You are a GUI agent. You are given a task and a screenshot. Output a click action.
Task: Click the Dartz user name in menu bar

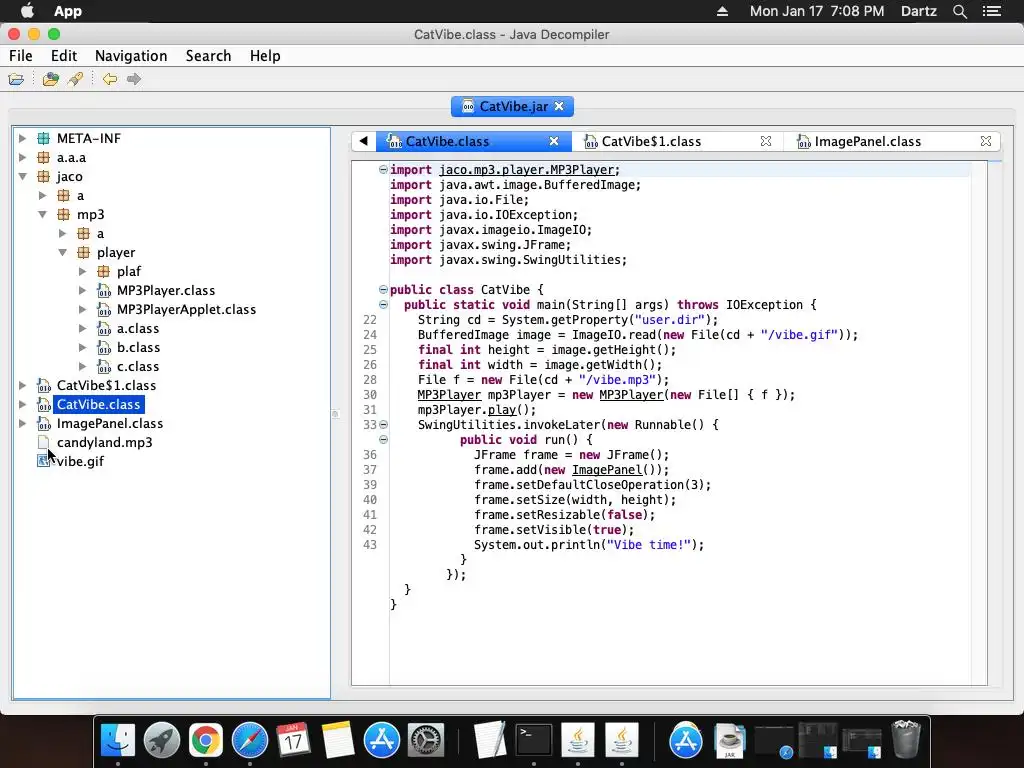[919, 11]
